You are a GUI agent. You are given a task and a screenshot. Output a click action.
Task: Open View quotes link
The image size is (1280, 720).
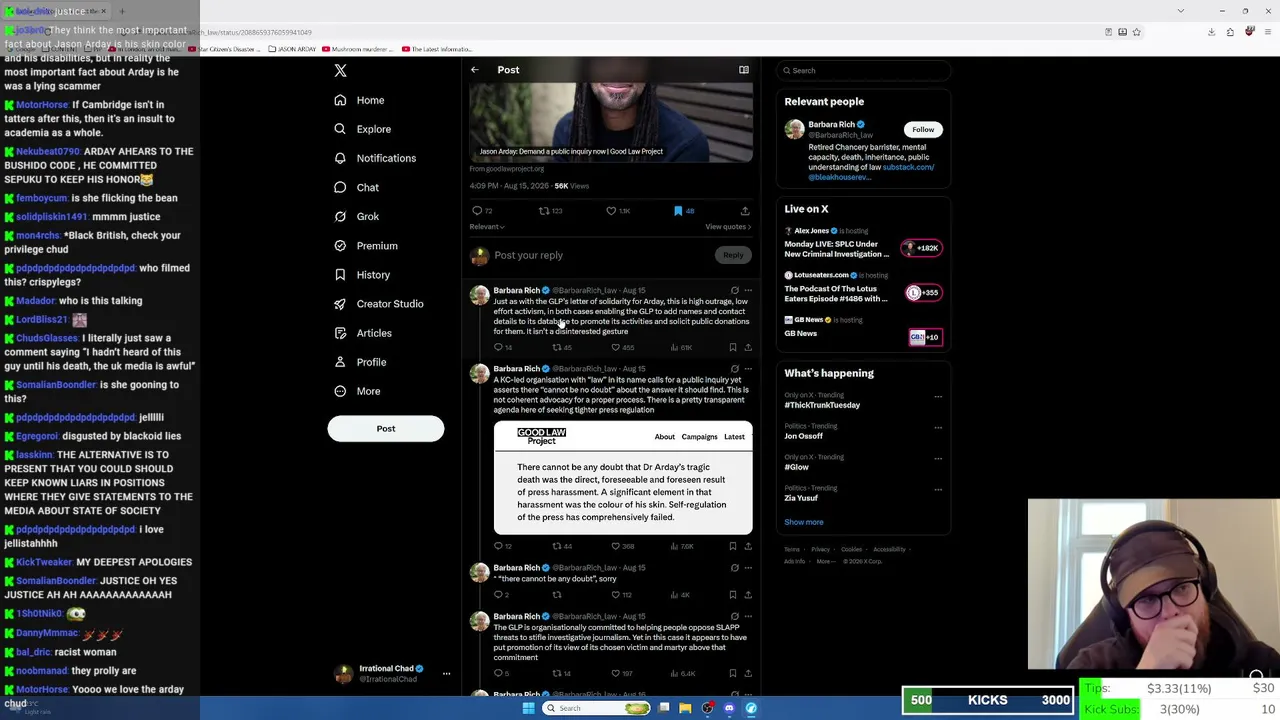pyautogui.click(x=728, y=227)
